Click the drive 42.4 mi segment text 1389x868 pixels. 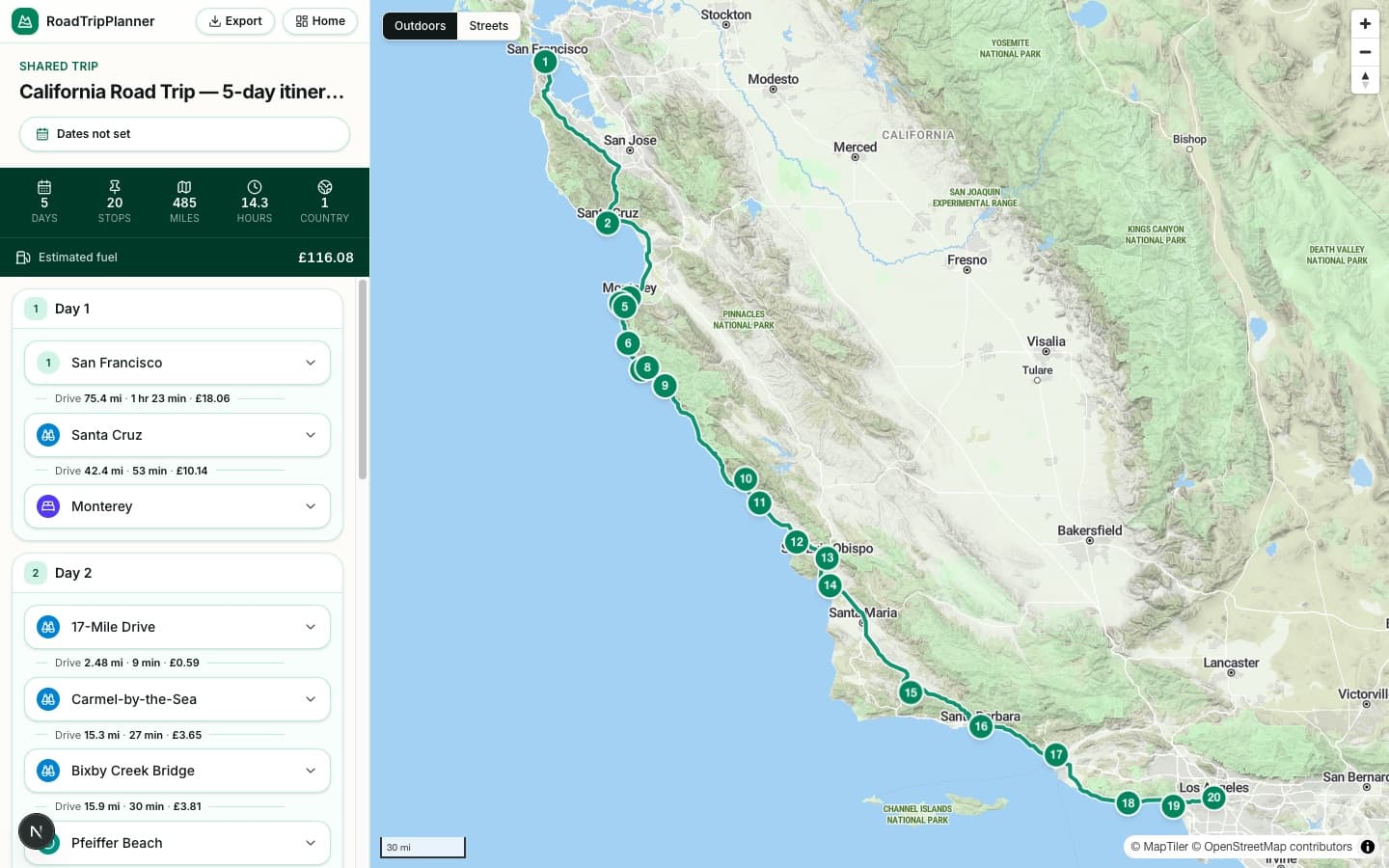pos(131,471)
